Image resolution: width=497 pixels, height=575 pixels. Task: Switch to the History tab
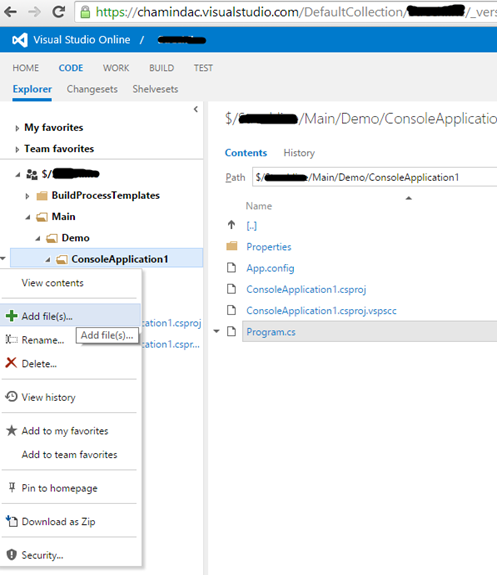point(299,153)
